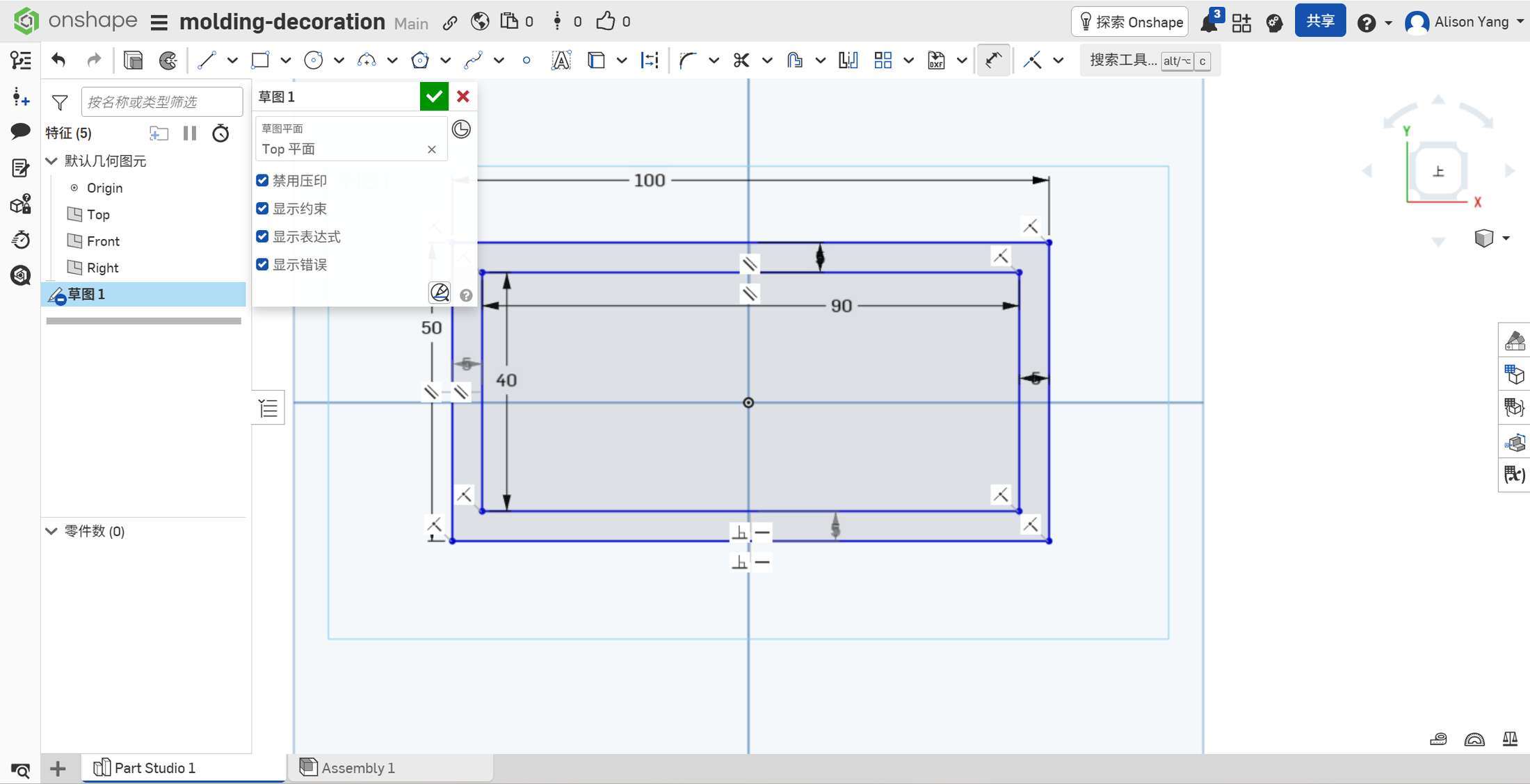
Task: Open the Comments sidebar icon
Action: tap(20, 131)
